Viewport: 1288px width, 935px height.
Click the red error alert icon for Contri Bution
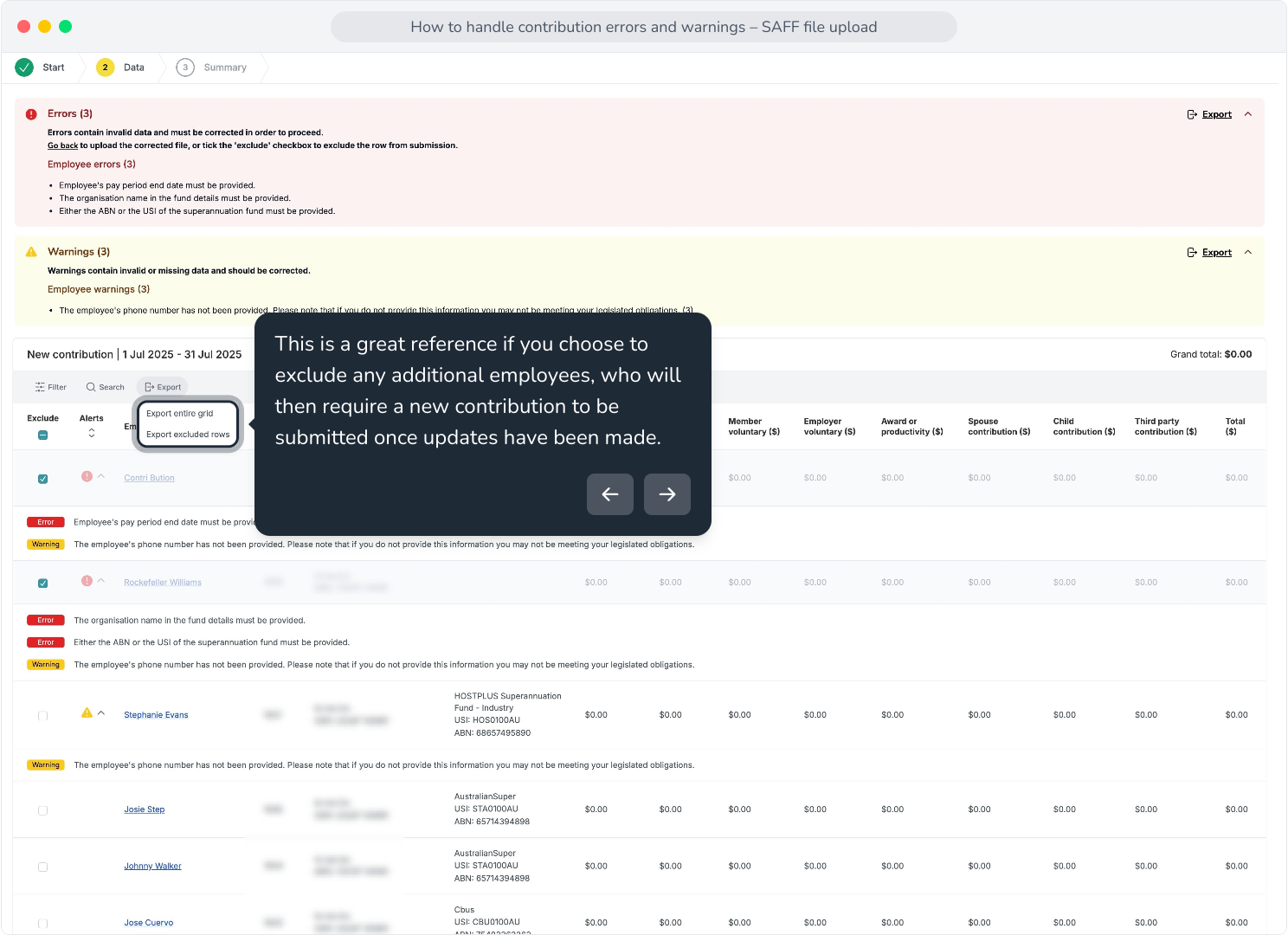pos(87,476)
